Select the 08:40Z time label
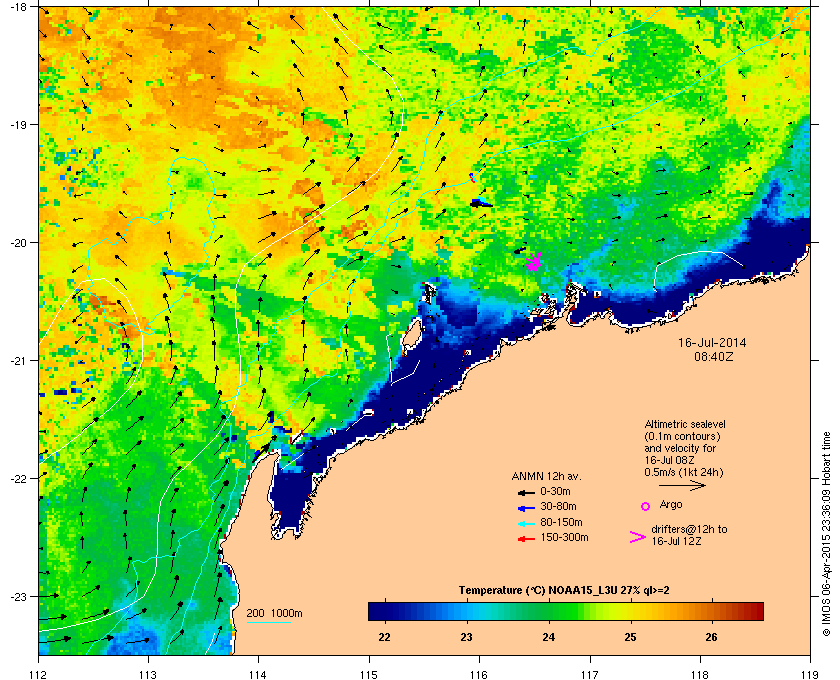The image size is (840, 680). point(714,356)
